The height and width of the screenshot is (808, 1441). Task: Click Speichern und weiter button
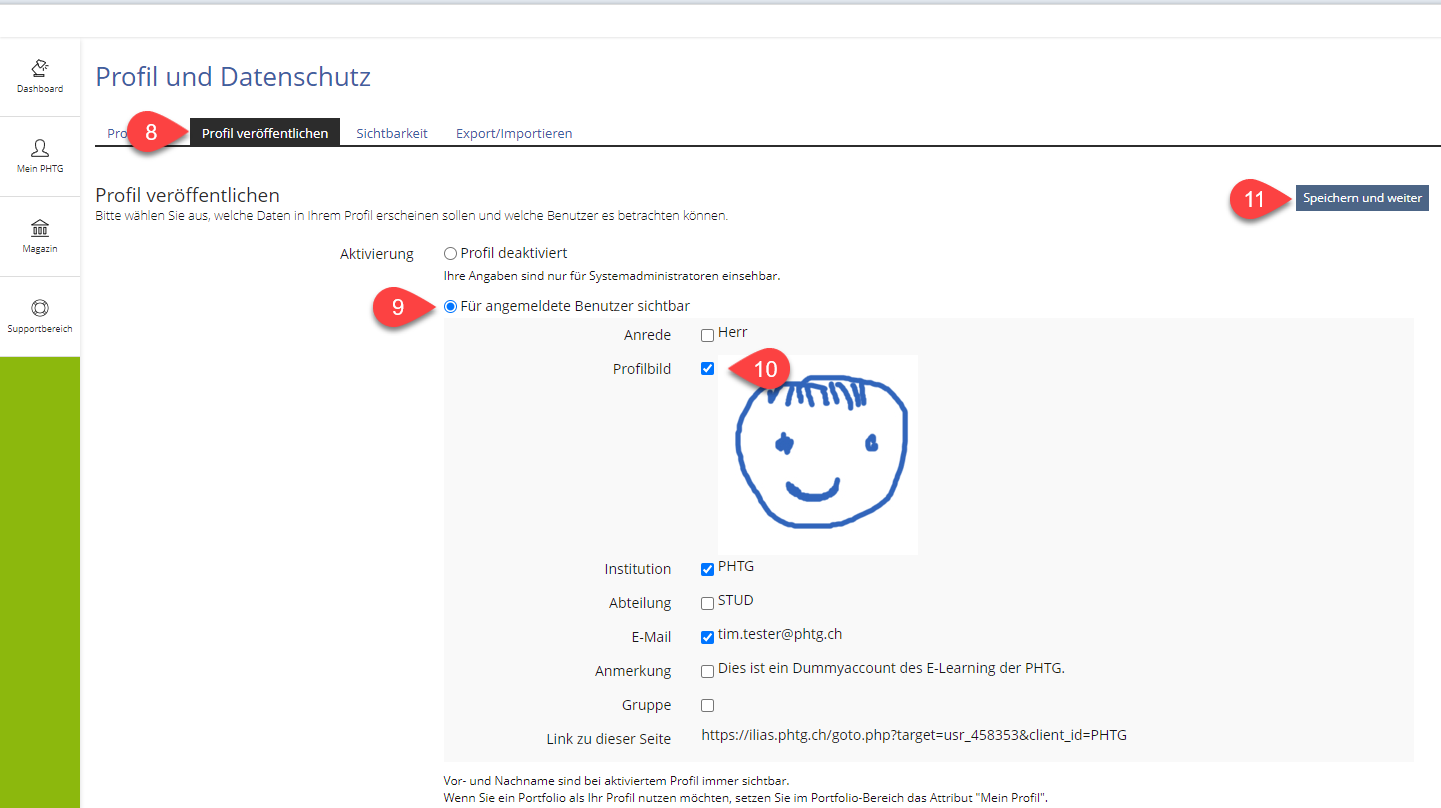point(1362,198)
